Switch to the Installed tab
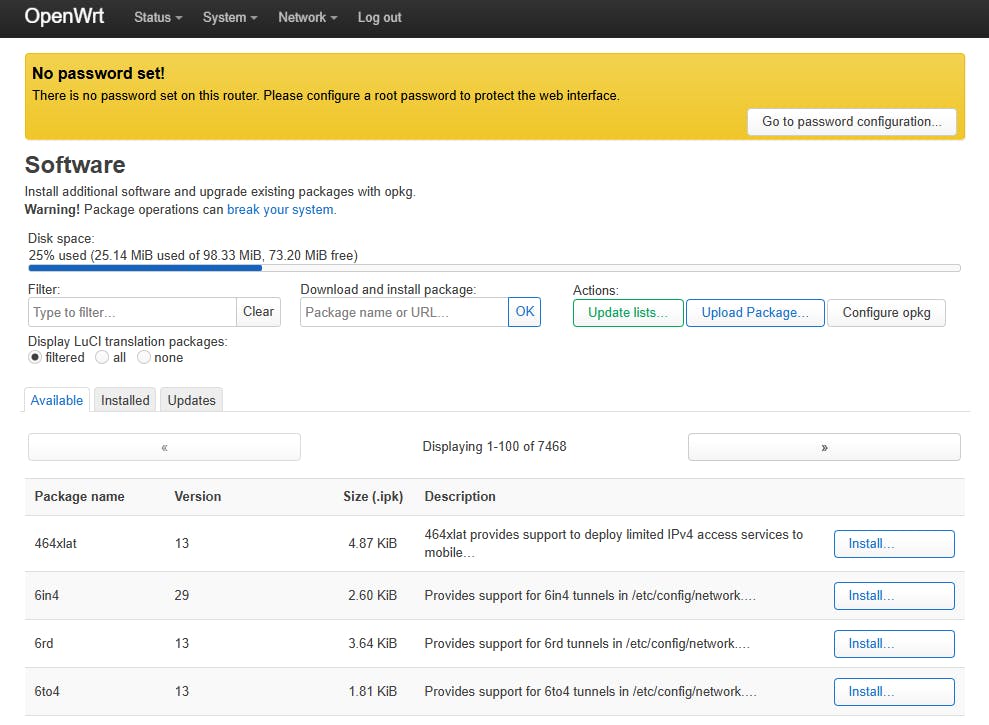Viewport: 989px width, 725px height. [125, 400]
